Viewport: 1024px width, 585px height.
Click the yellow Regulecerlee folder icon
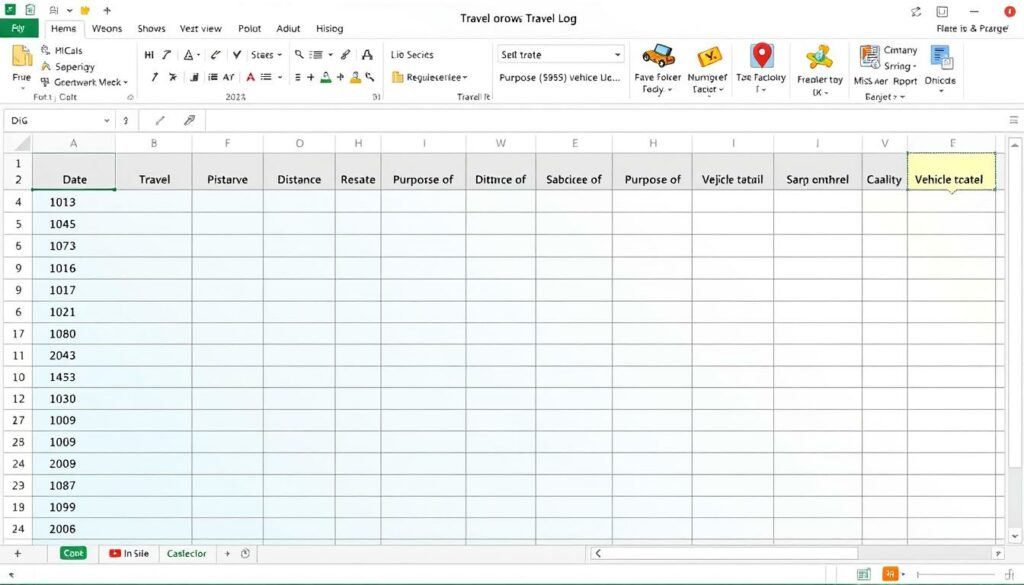[x=397, y=77]
